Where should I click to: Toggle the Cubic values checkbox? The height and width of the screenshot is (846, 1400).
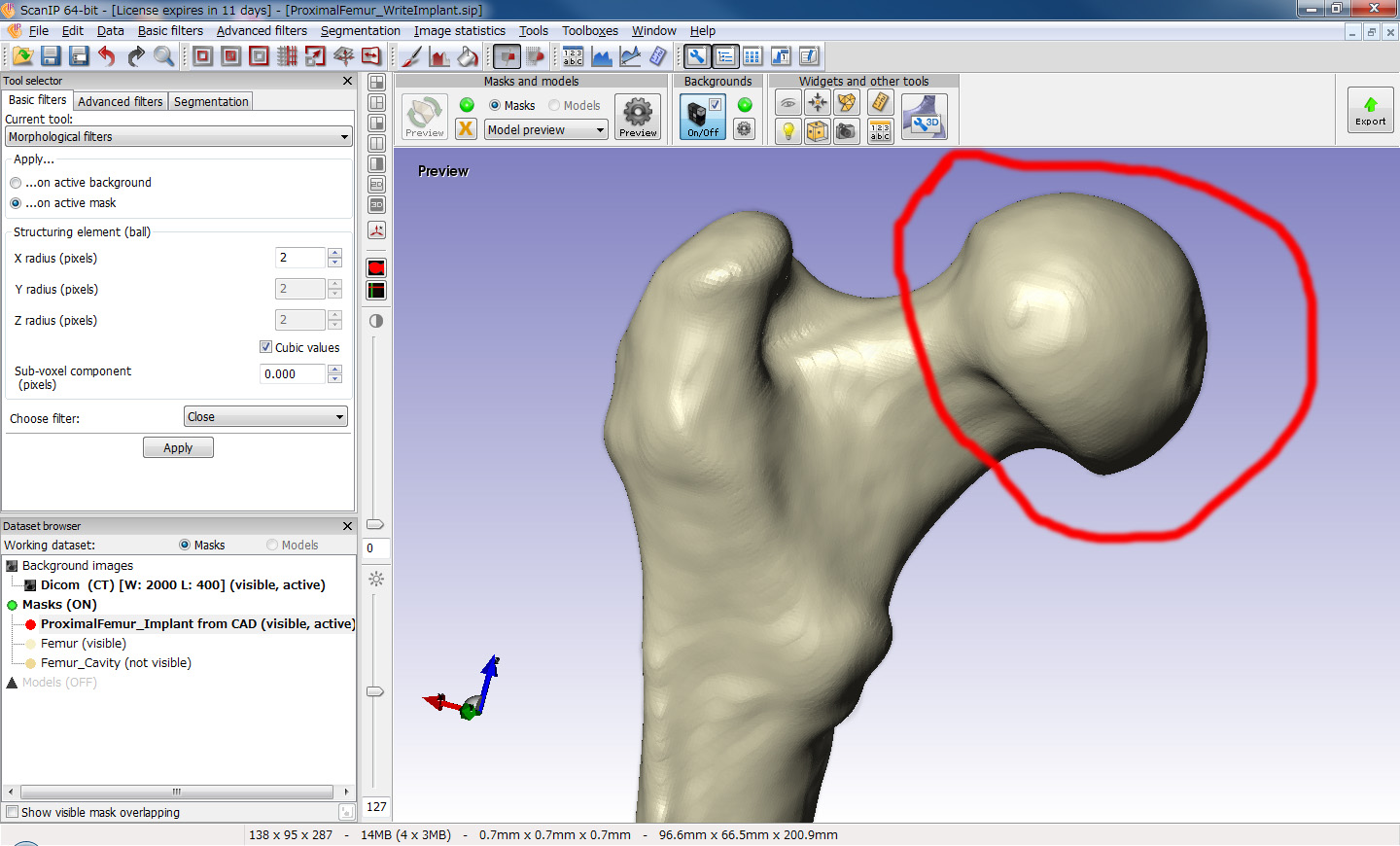pos(265,347)
